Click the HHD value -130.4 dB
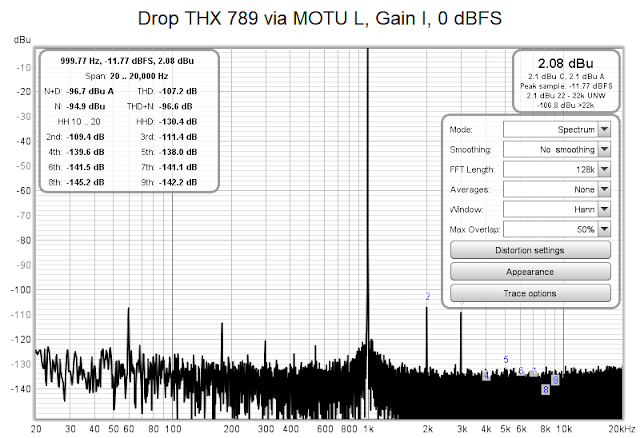 click(x=178, y=122)
